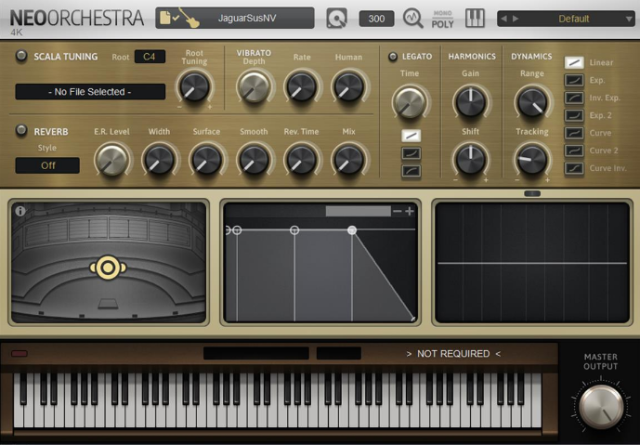Click the gray envelope name field

pos(358,211)
